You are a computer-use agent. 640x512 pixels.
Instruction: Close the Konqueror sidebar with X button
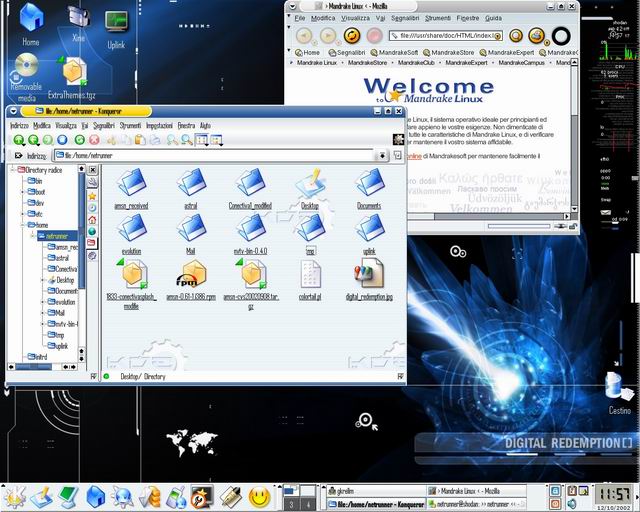click(93, 169)
